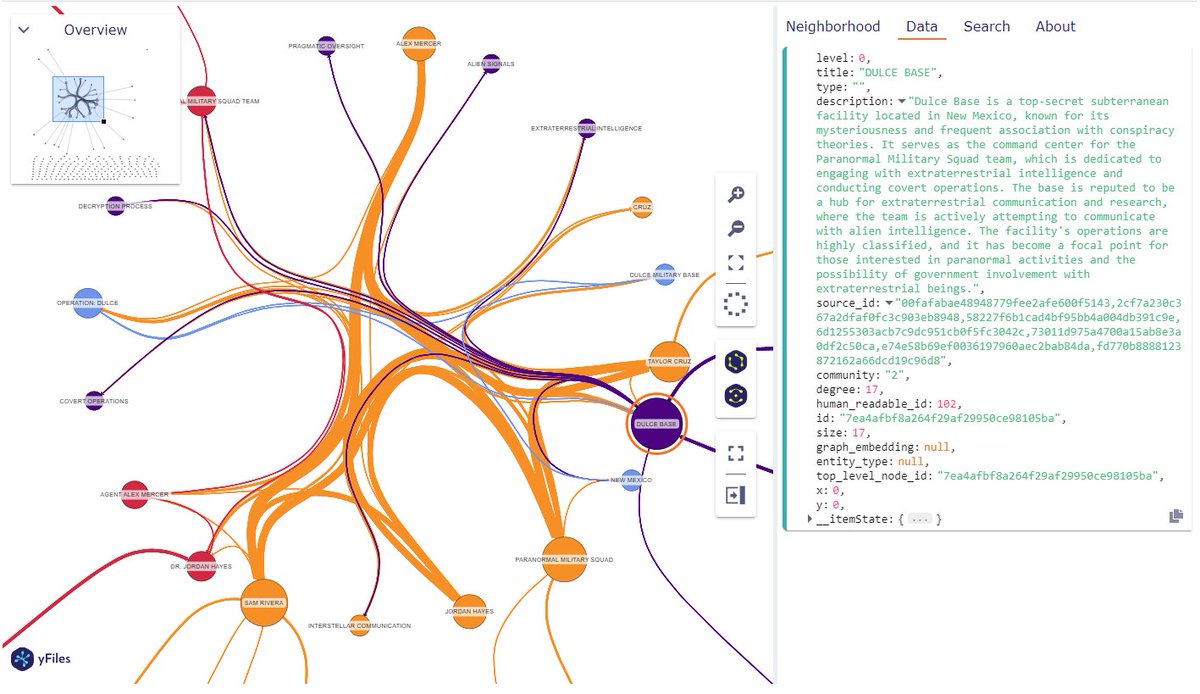The width and height of the screenshot is (1200, 694).
Task: Click the fit graph content icon
Action: [736, 263]
